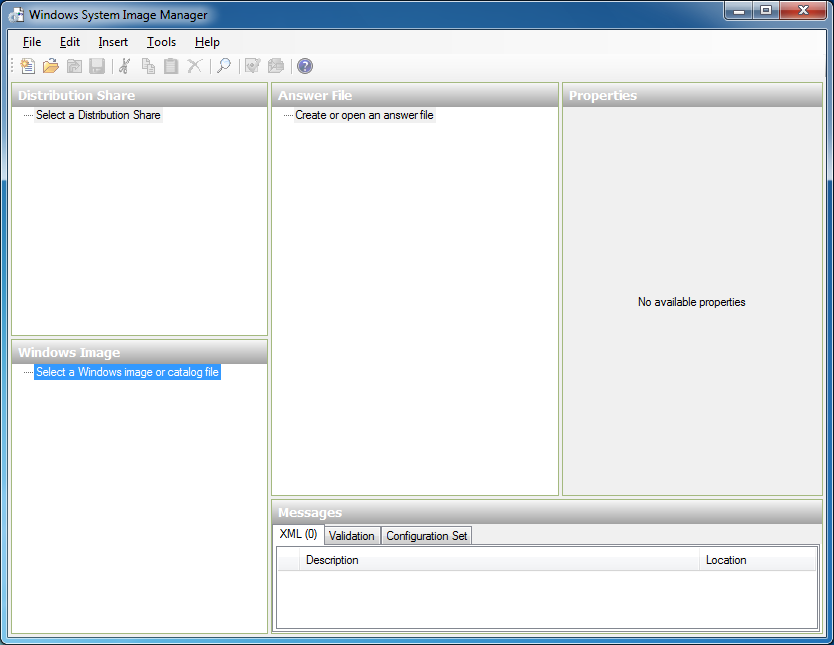Select the 'Select a Distribution Share' tree item

pyautogui.click(x=98, y=115)
